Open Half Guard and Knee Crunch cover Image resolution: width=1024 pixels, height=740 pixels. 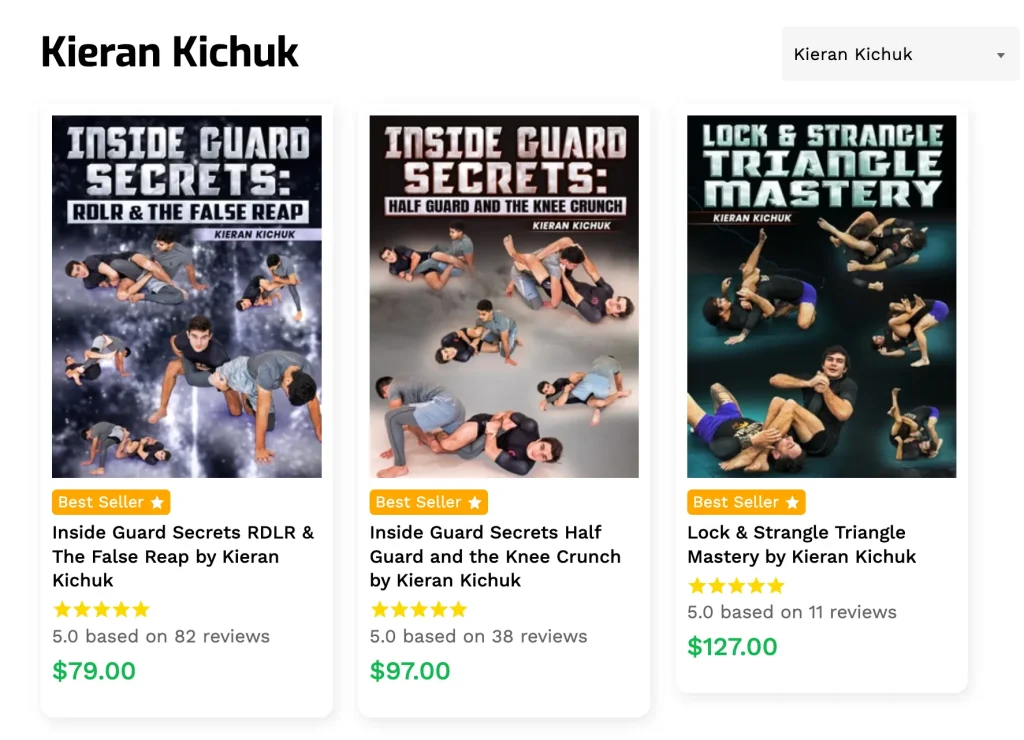click(x=504, y=296)
